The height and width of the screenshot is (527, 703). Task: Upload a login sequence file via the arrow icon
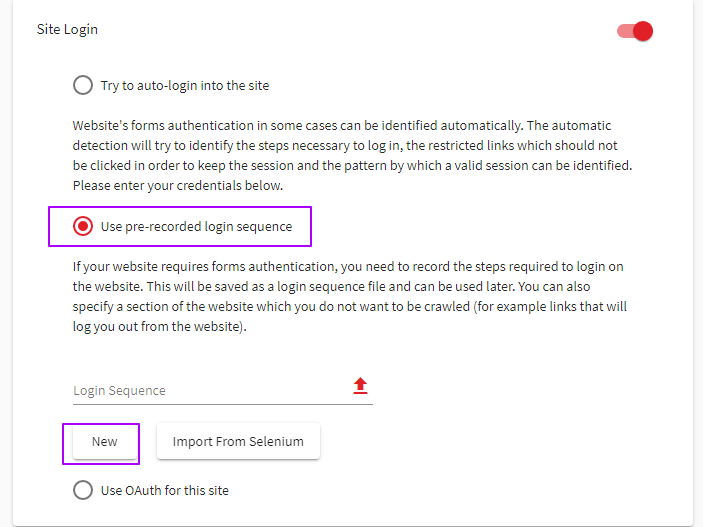(x=360, y=386)
